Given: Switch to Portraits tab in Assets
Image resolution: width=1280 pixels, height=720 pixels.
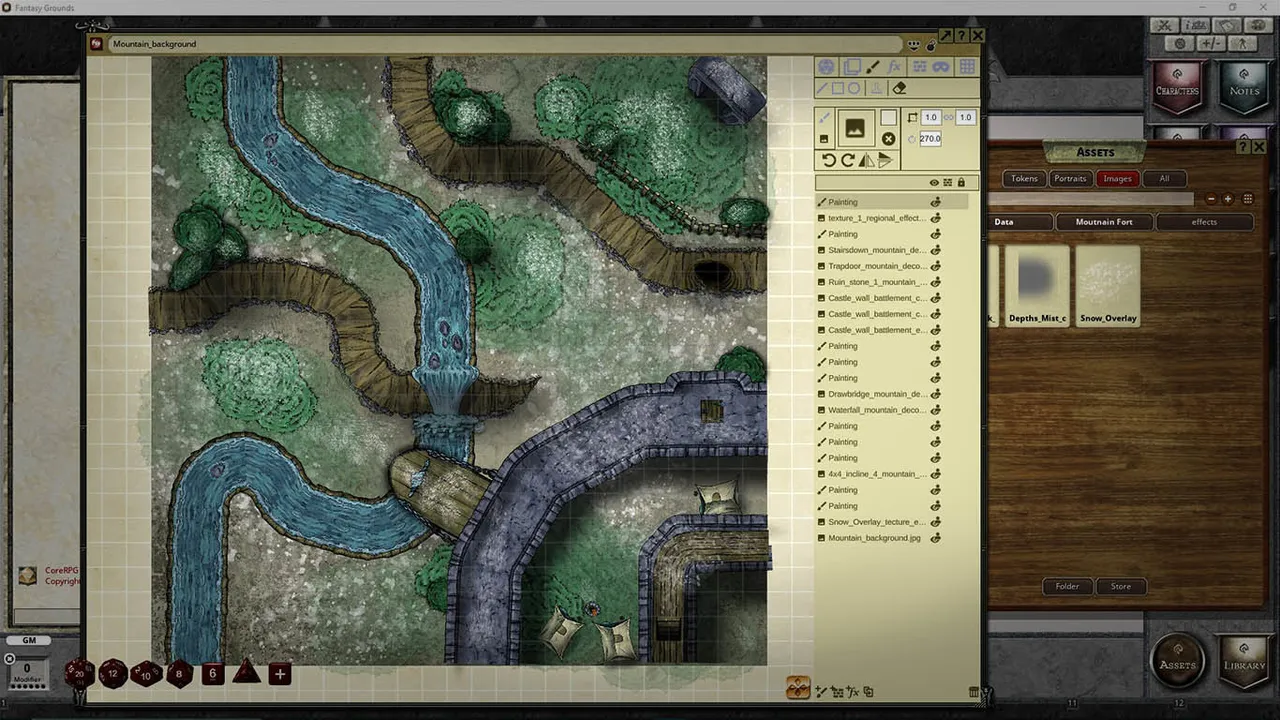Looking at the screenshot, I should click(x=1070, y=179).
